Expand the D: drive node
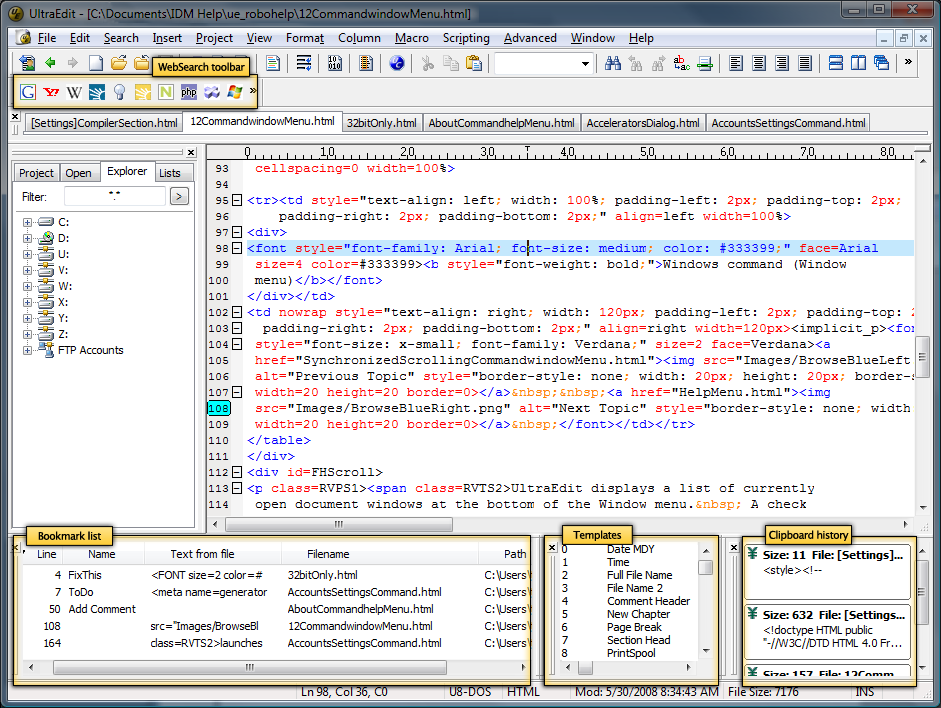The image size is (941, 708). (x=27, y=238)
